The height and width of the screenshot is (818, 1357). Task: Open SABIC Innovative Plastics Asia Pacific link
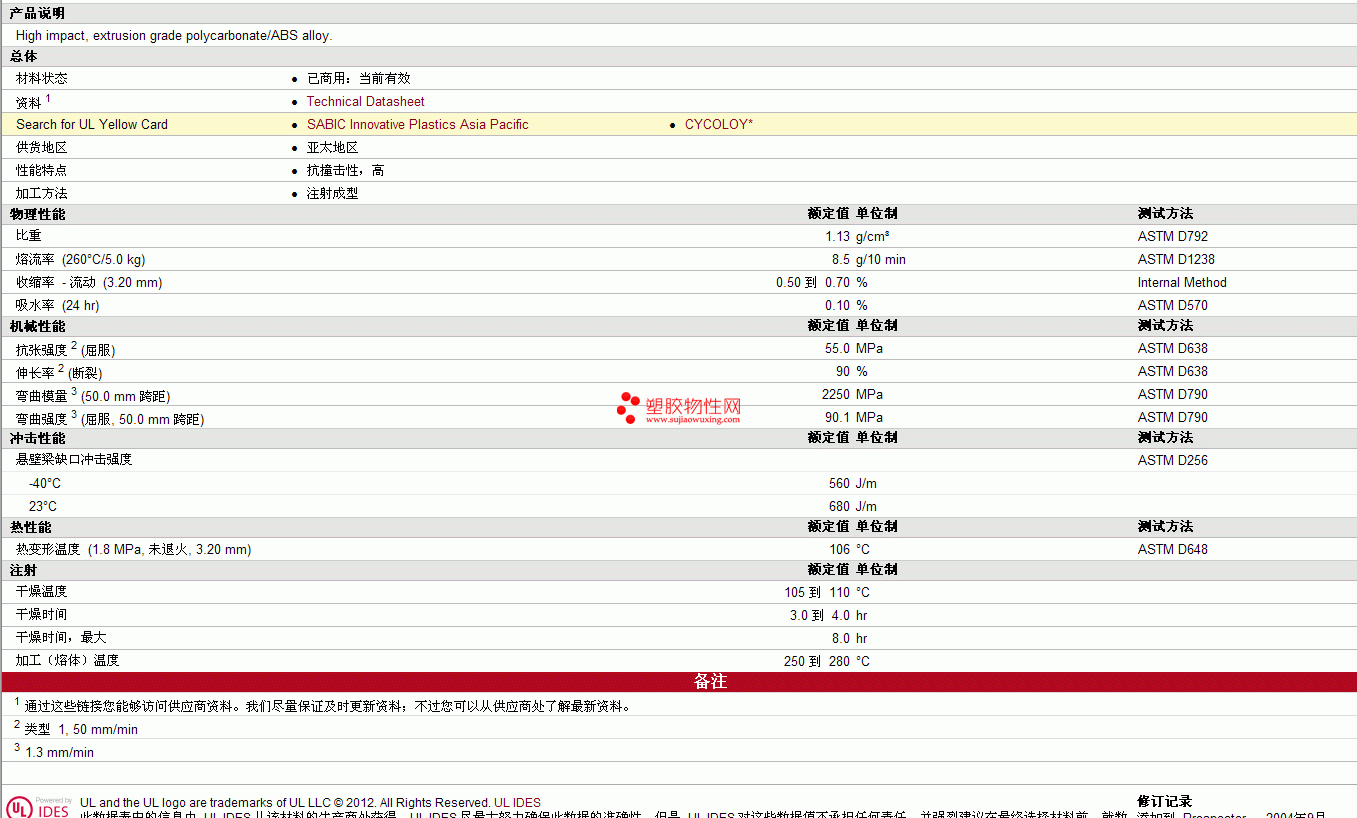click(x=417, y=124)
